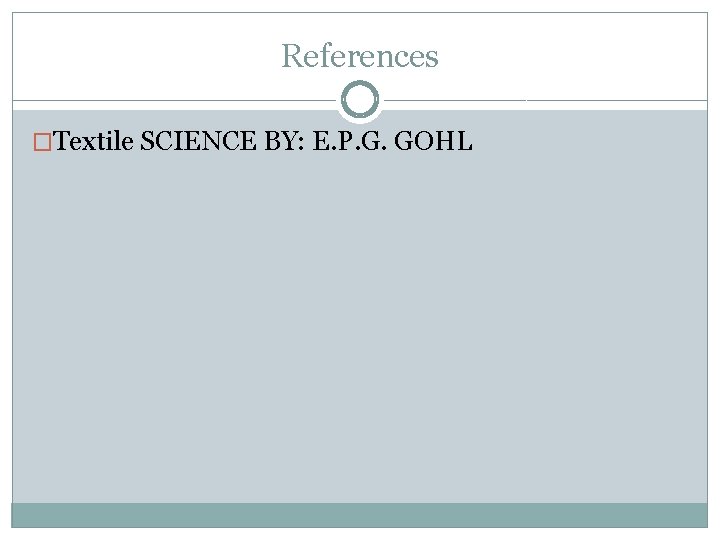The image size is (720, 540).
Task: Click the dark teal footer bar
Action: (360, 515)
